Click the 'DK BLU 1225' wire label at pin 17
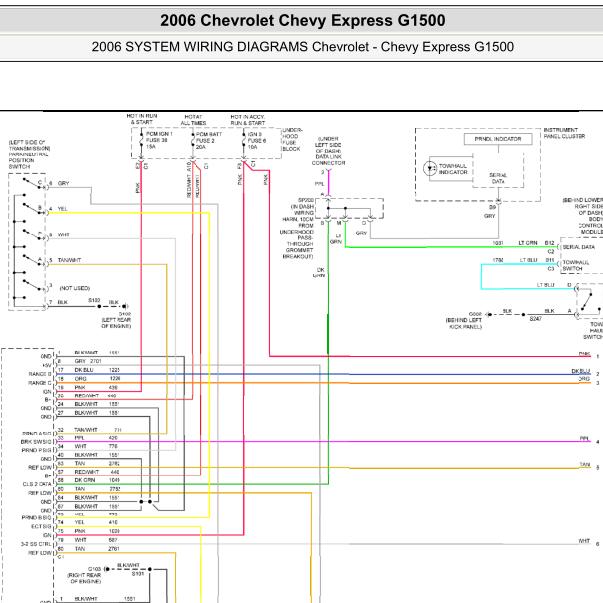Image resolution: width=603 pixels, height=603 pixels. tap(97, 370)
